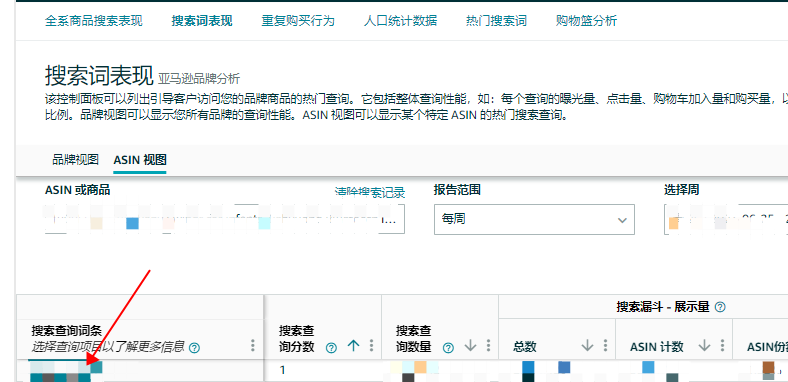Open column menu for 总数
The width and height of the screenshot is (788, 382).
(x=605, y=345)
